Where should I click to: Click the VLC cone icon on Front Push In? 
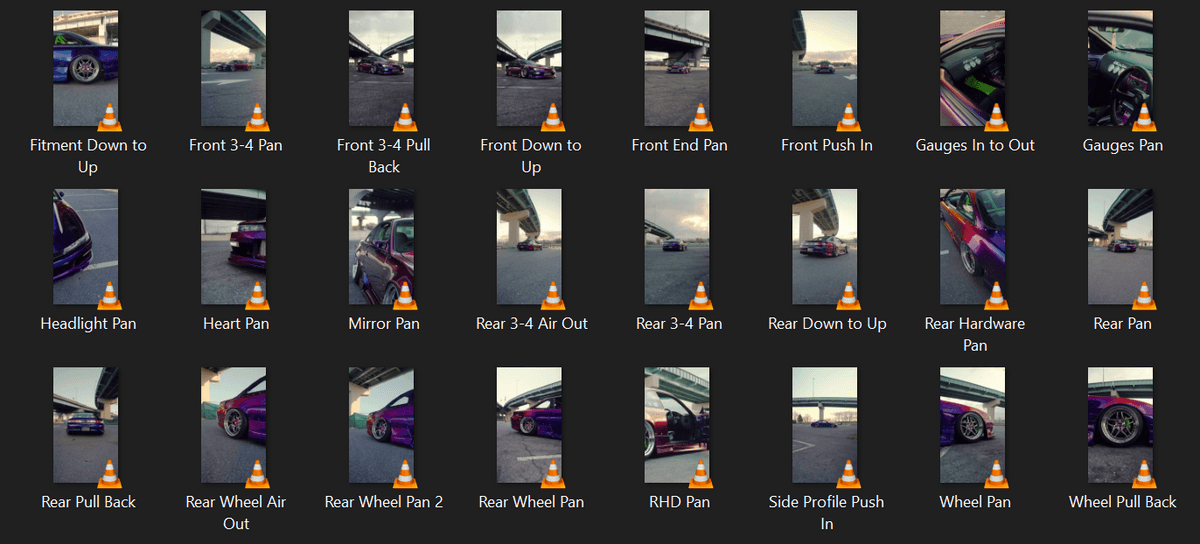pyautogui.click(x=849, y=116)
